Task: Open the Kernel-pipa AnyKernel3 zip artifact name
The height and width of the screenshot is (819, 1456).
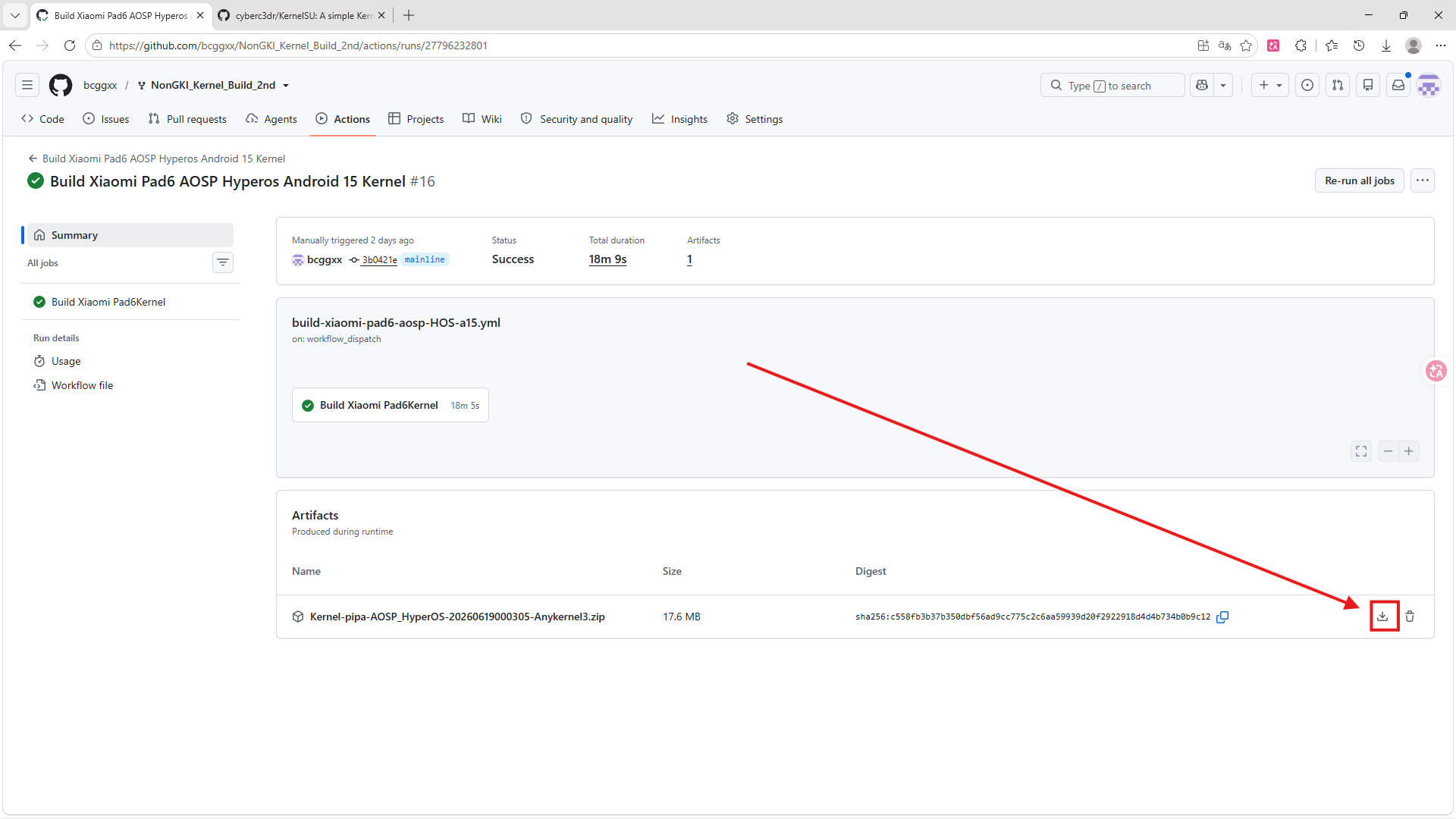Action: point(457,617)
